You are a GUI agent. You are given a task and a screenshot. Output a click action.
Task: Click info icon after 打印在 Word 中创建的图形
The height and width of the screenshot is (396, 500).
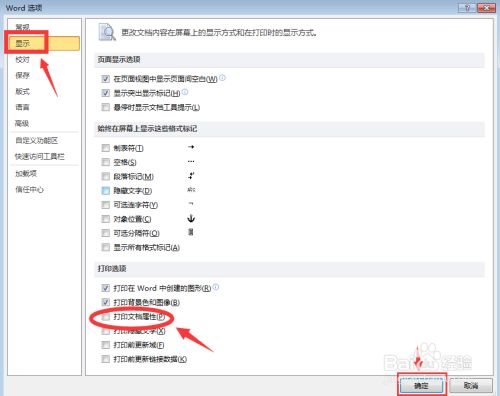click(x=216, y=287)
